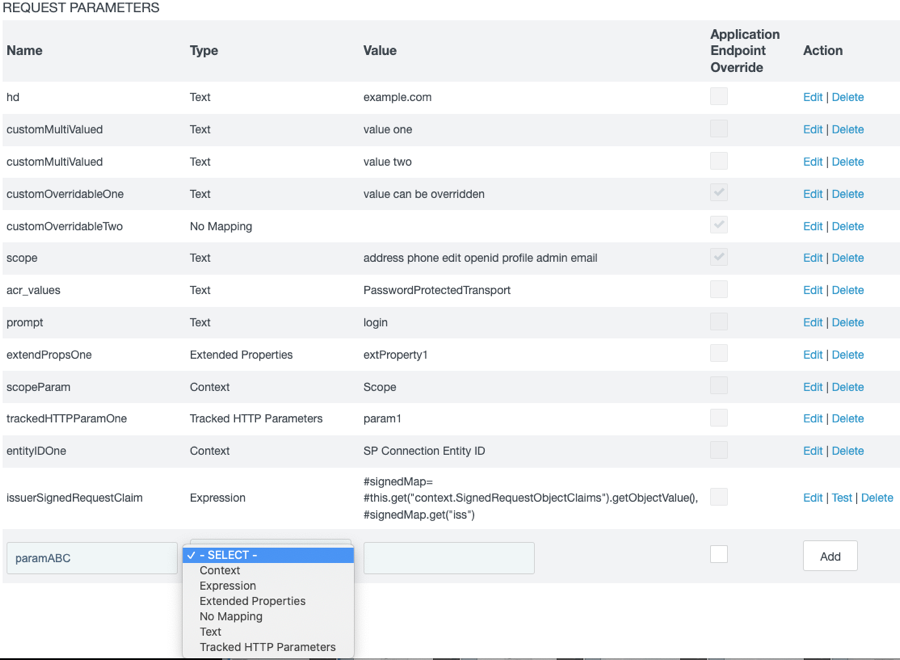Disable the scope parameter override checkbox
The height and width of the screenshot is (660, 900).
718,257
